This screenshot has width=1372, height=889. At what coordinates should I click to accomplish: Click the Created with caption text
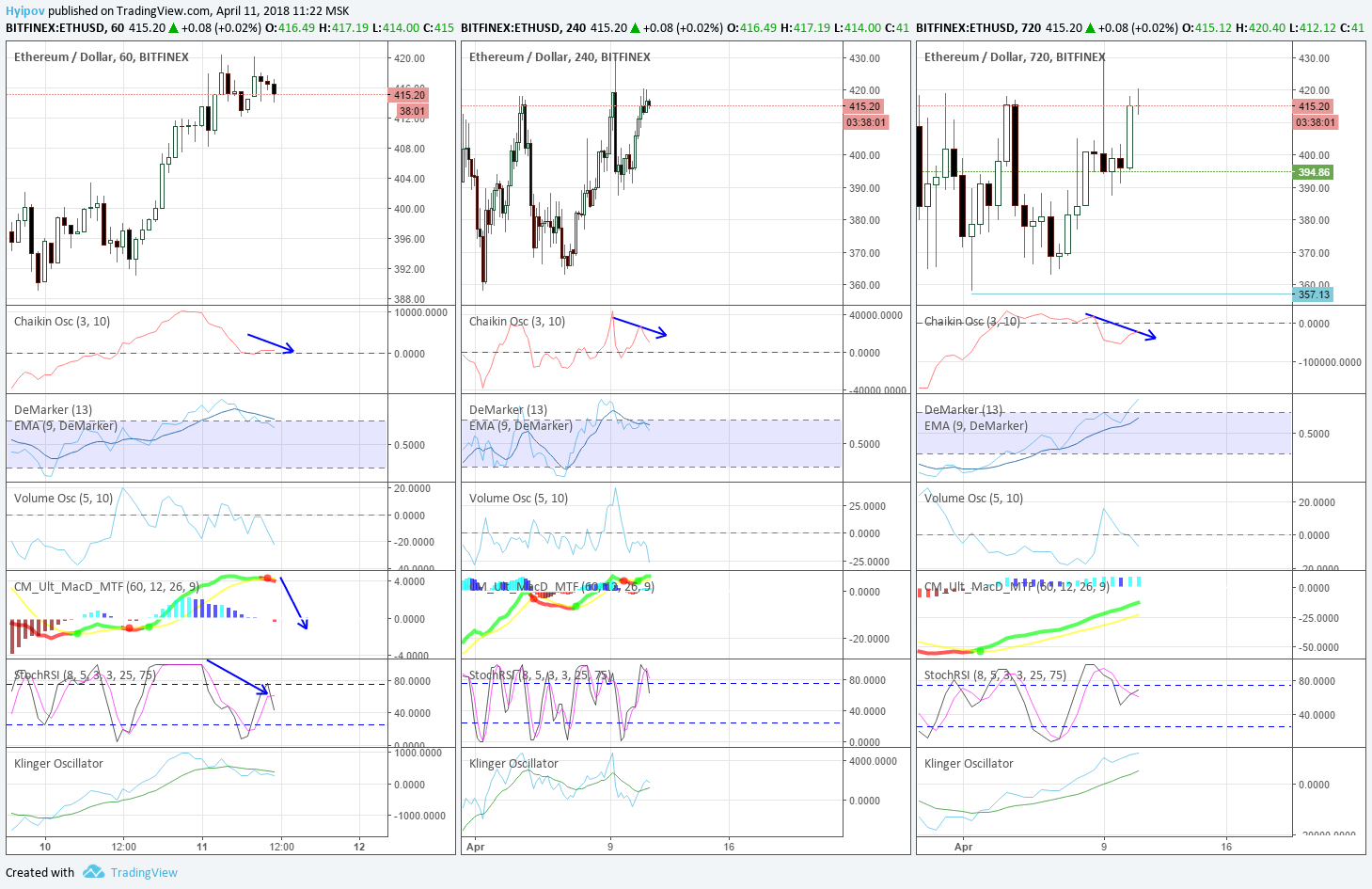point(40,872)
